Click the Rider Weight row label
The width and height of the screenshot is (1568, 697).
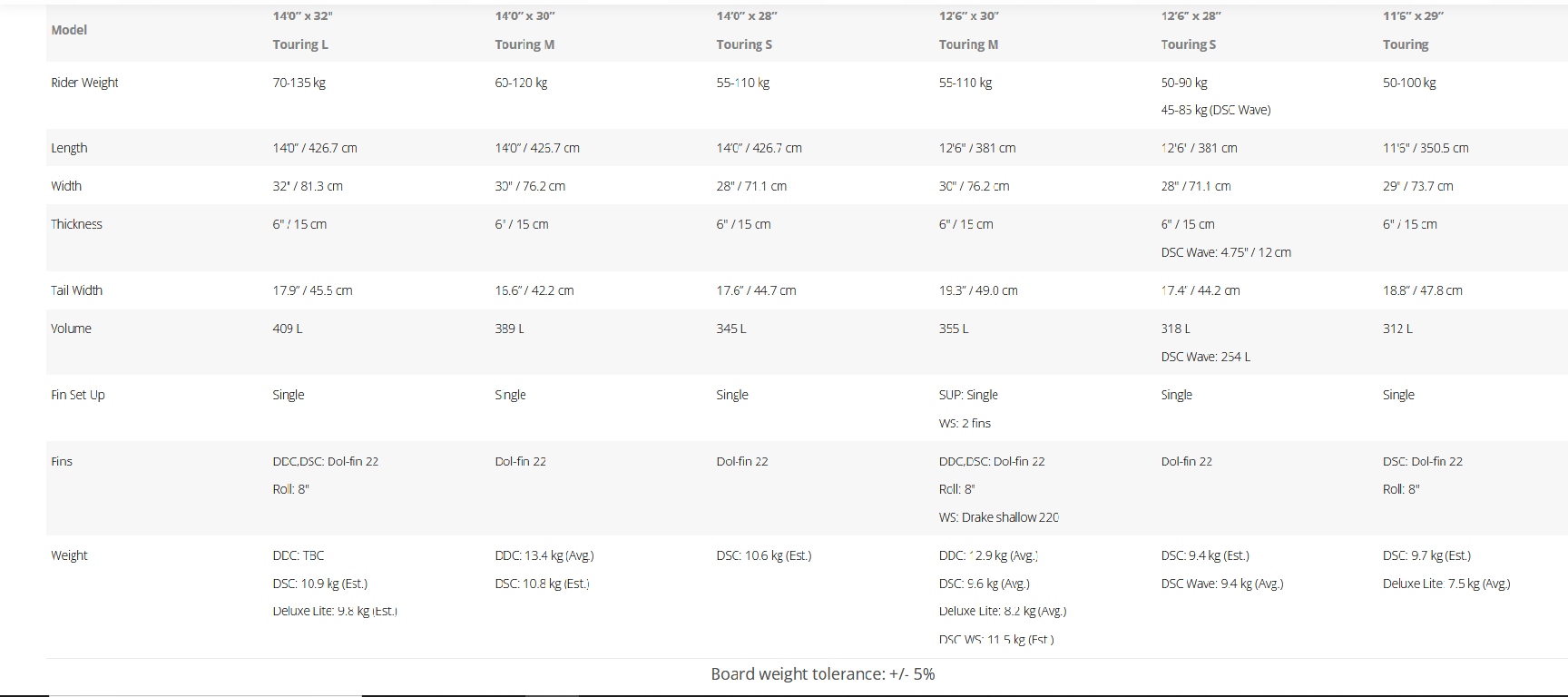click(84, 83)
